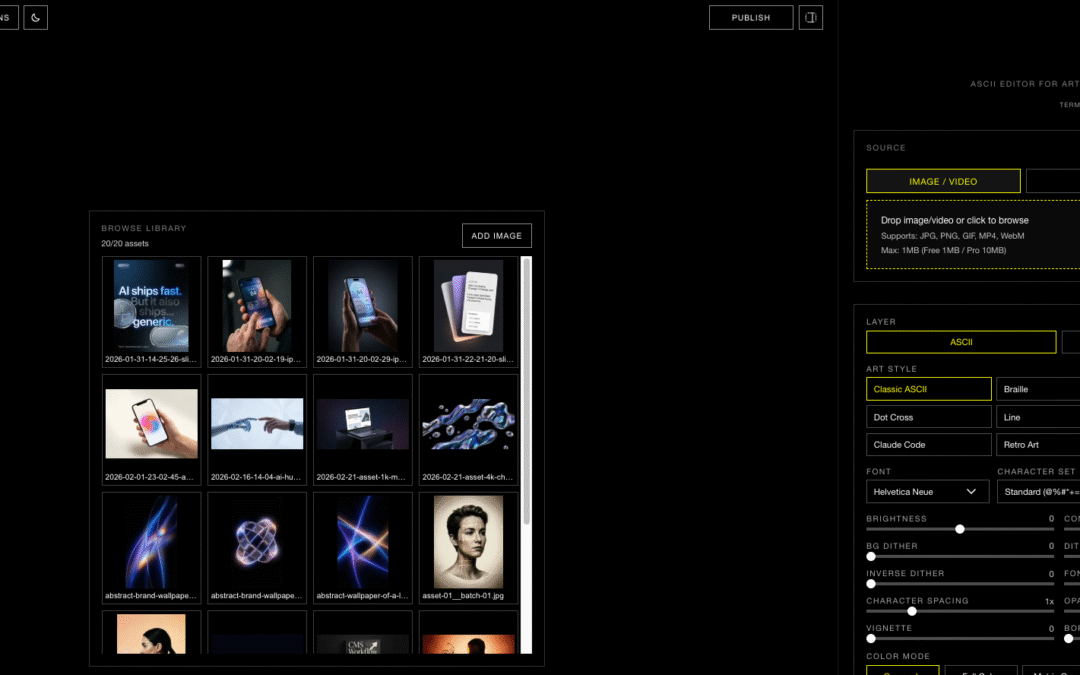
Task: Select thumbnail 2026-01-31-20-02-29-ip
Action: click(363, 312)
